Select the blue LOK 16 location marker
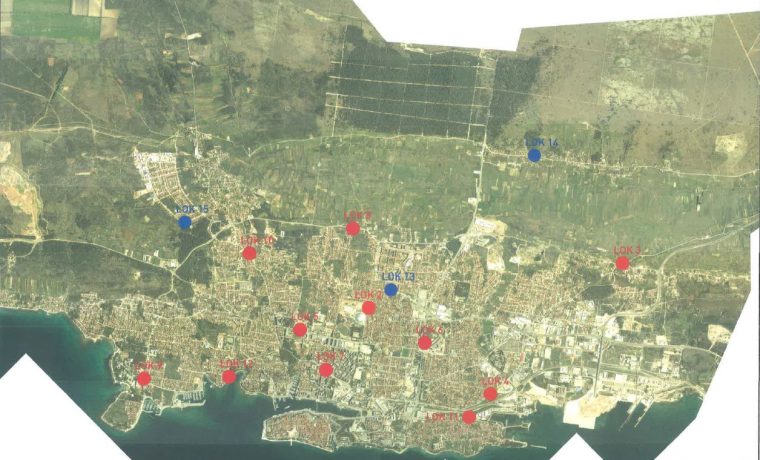The width and height of the screenshot is (760, 460). click(534, 155)
